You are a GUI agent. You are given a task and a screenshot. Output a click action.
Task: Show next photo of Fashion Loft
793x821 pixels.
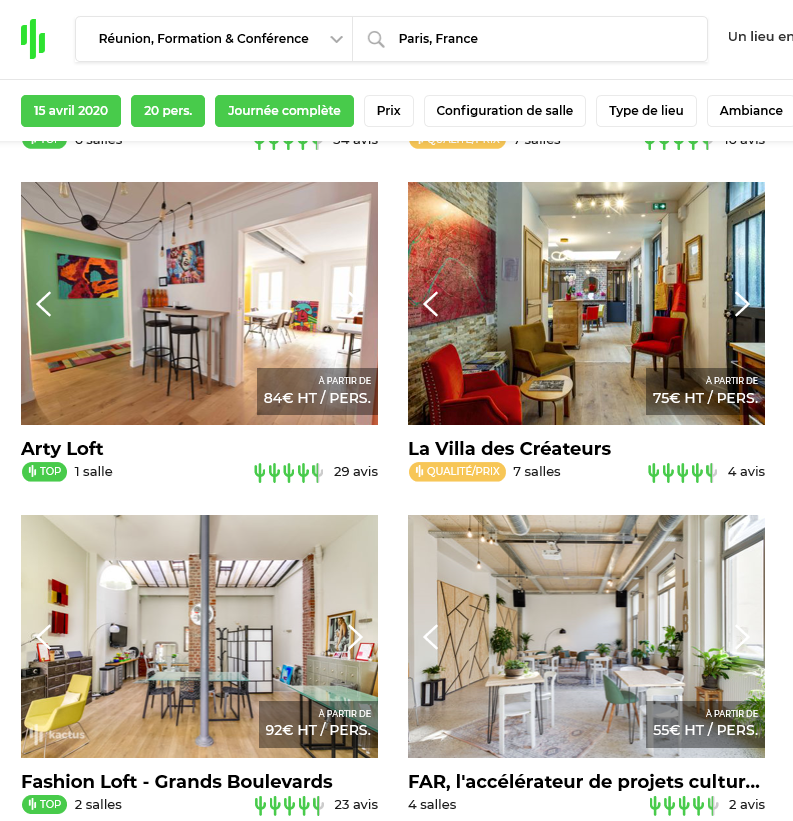point(355,637)
